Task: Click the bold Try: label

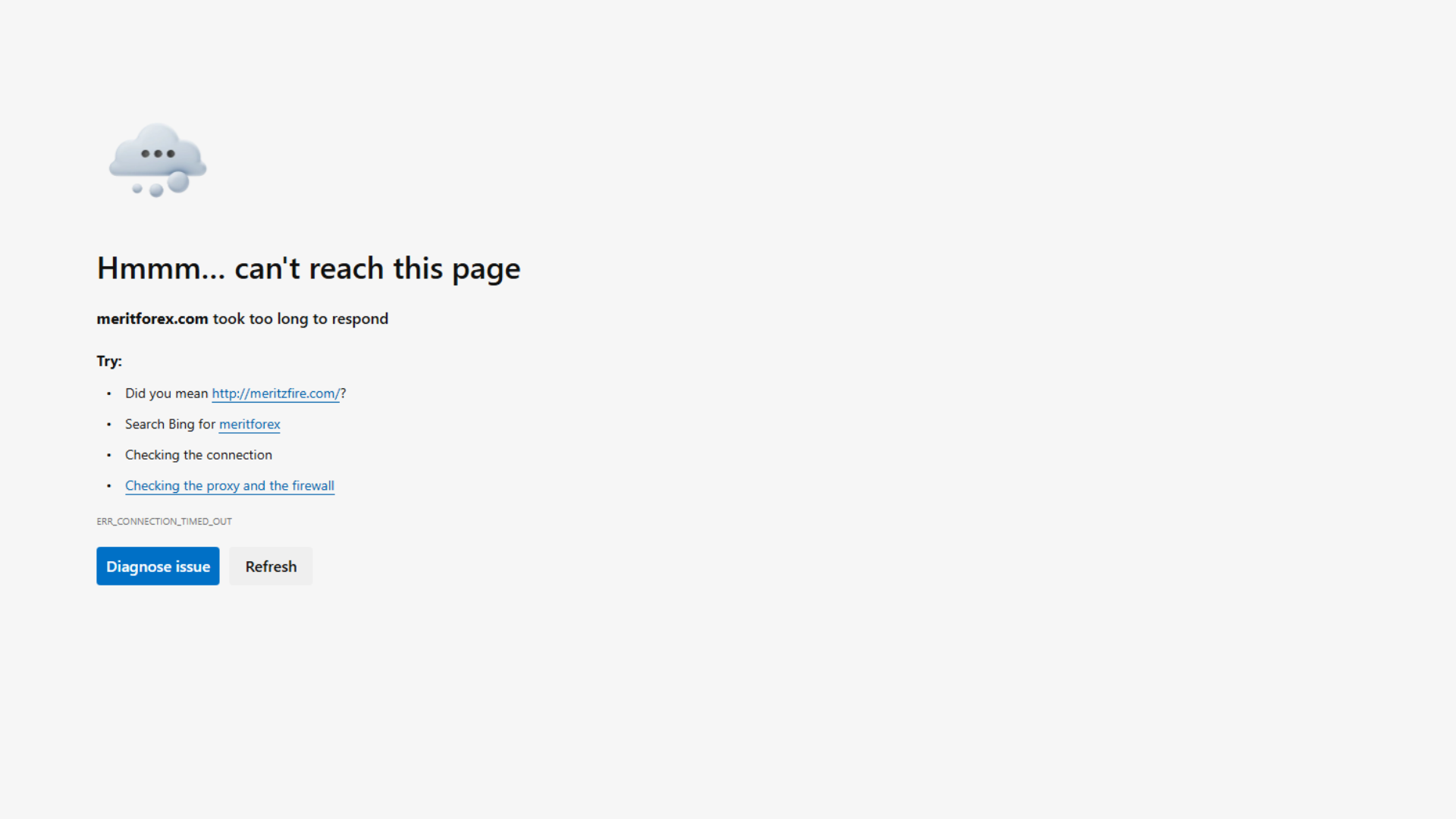Action: tap(109, 362)
